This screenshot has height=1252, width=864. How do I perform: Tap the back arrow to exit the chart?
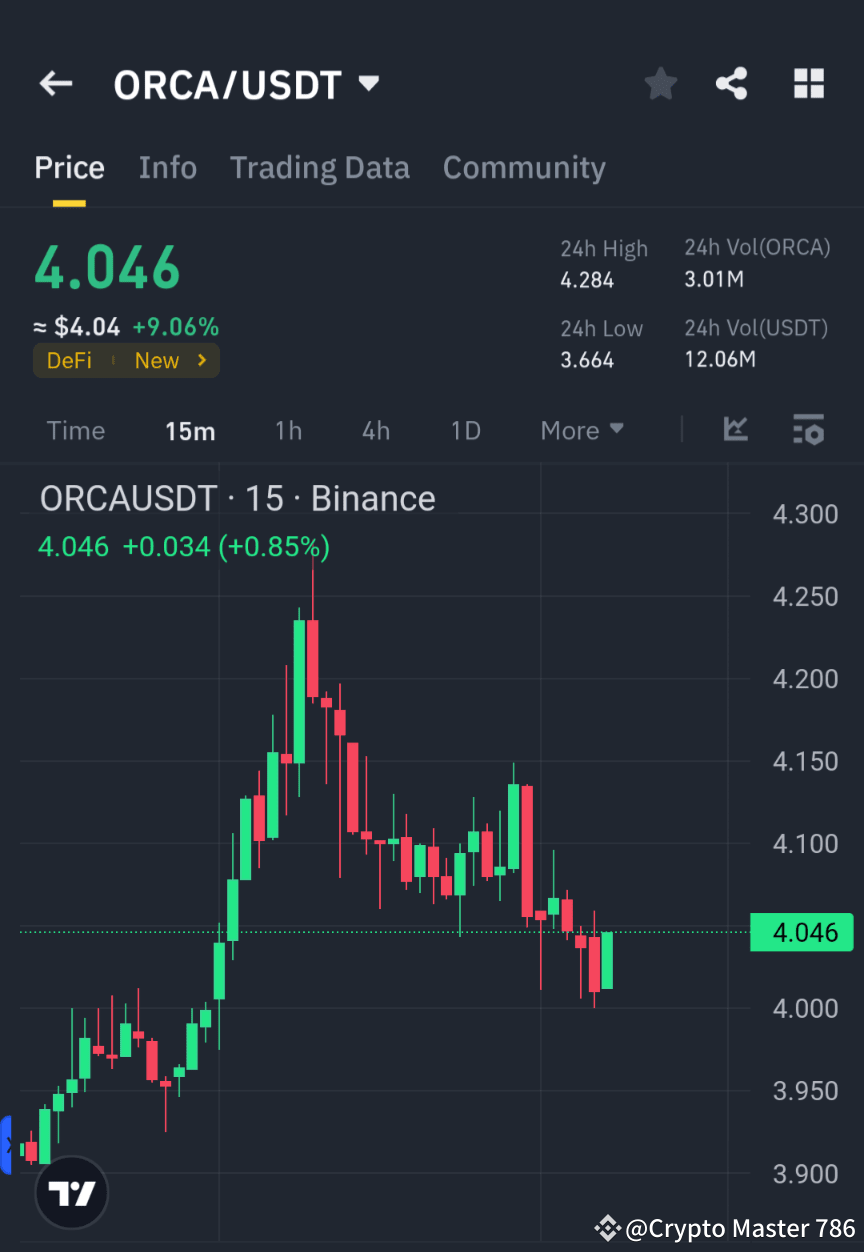[55, 83]
